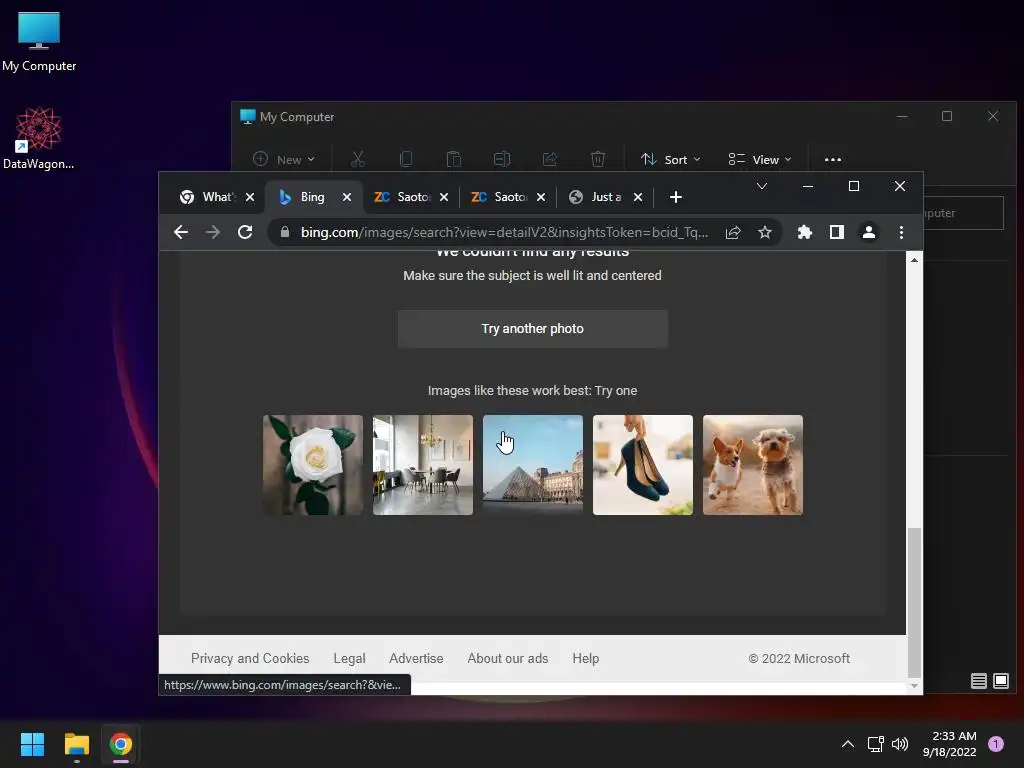Image resolution: width=1024 pixels, height=768 pixels.
Task: Open My Computer desktop icon
Action: [39, 41]
